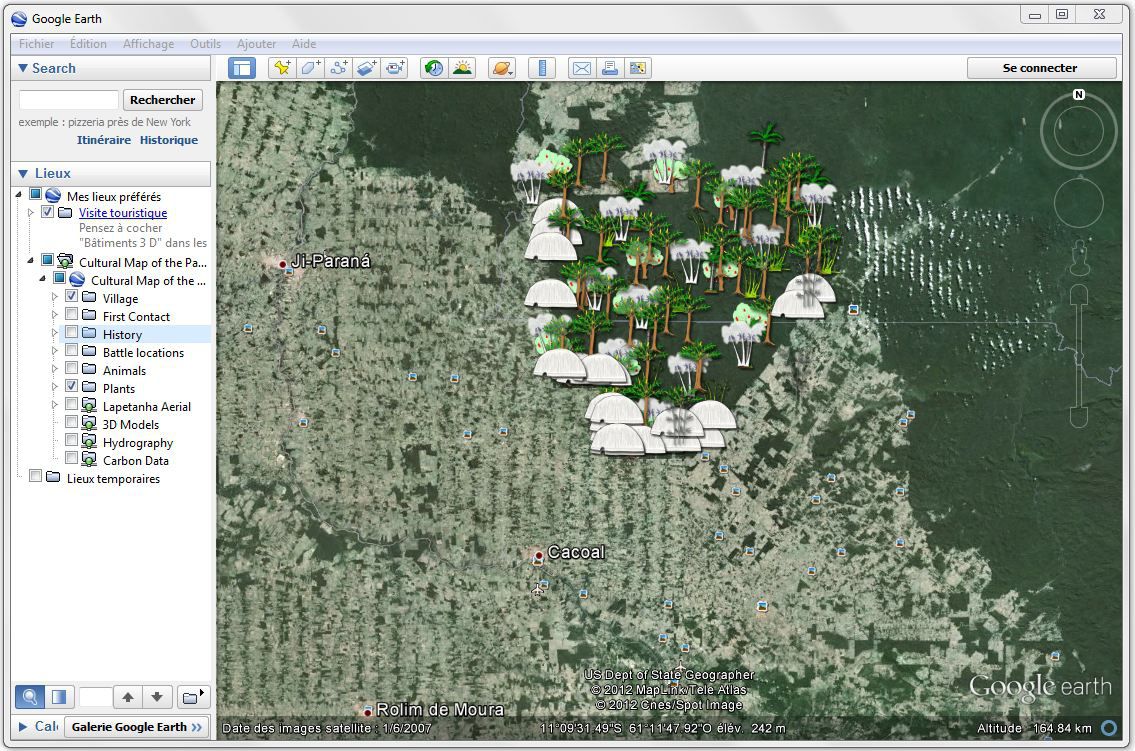This screenshot has width=1135, height=751.
Task: Click the Rolim de Moura city marker
Action: (368, 712)
